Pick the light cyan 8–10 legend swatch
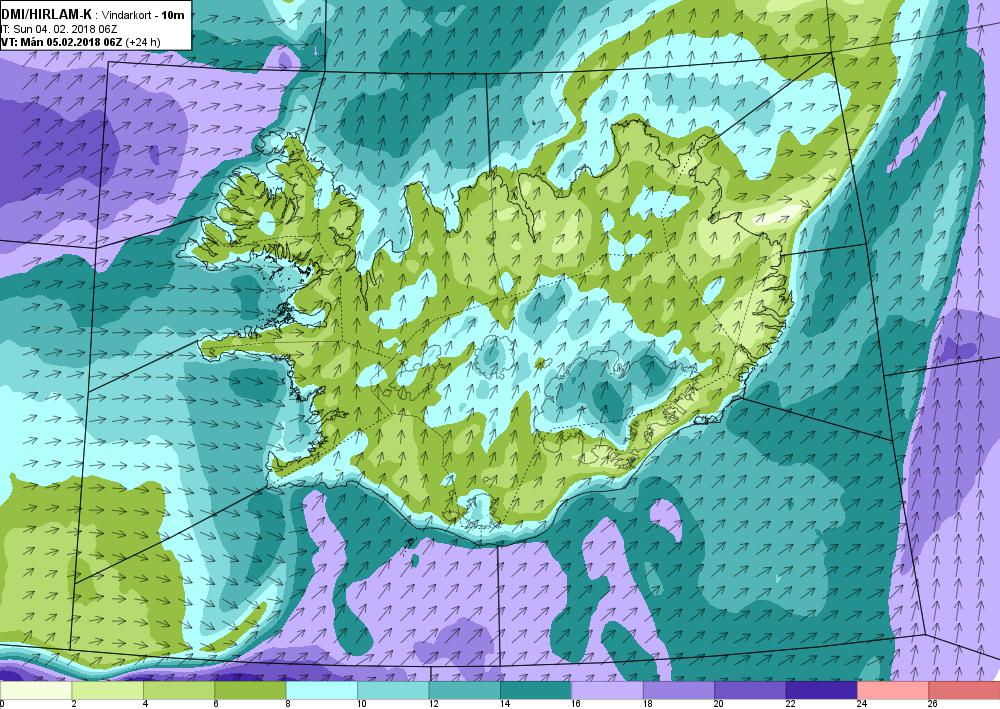1000x709 pixels. (x=321, y=691)
